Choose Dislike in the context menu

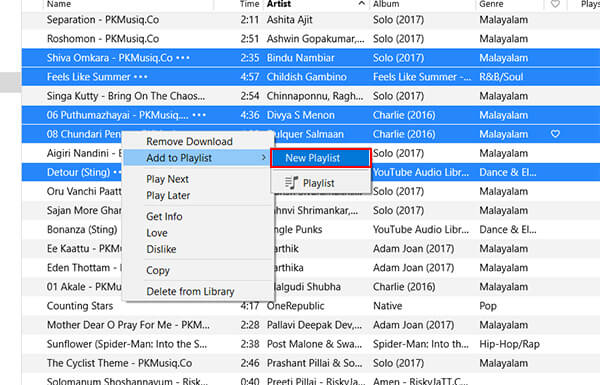pos(161,249)
